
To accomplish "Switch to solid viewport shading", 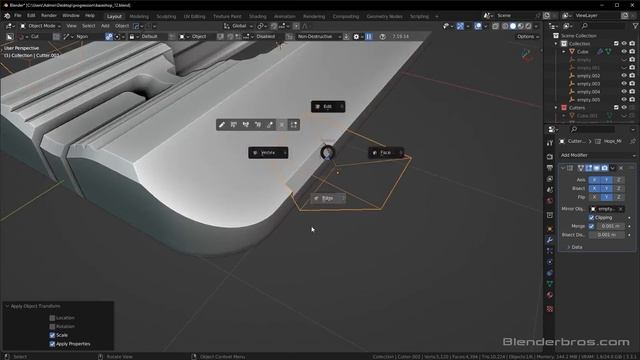I will 513,26.
